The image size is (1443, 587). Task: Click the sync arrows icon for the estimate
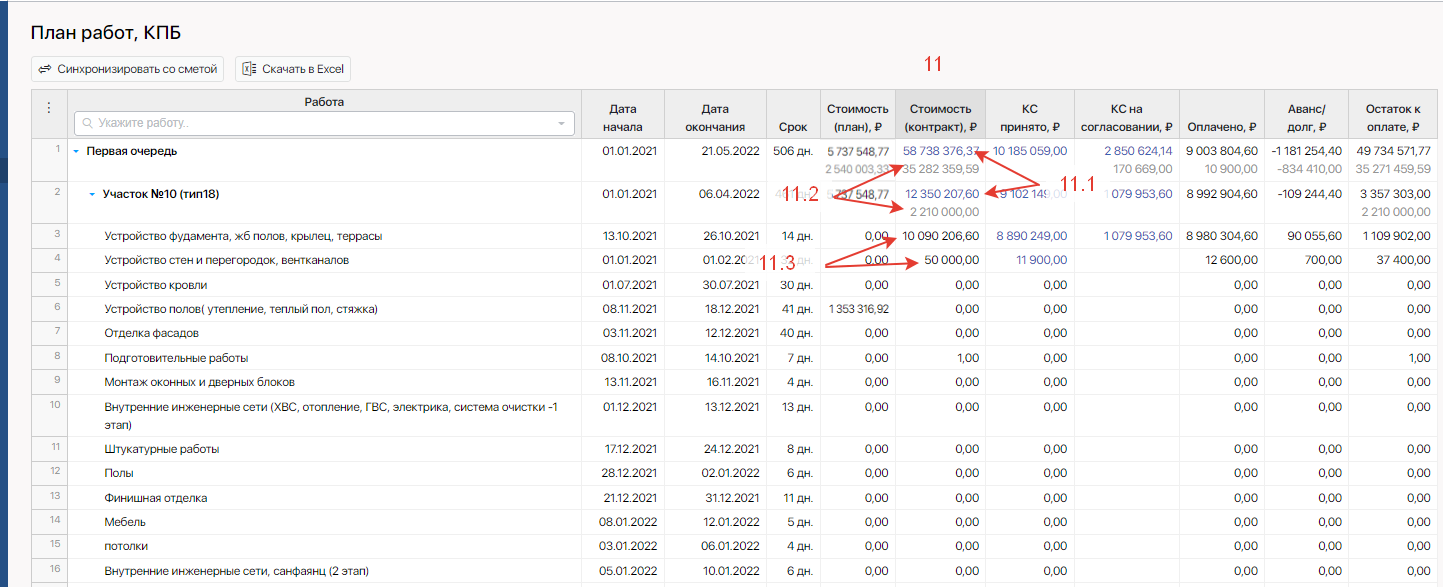point(45,69)
